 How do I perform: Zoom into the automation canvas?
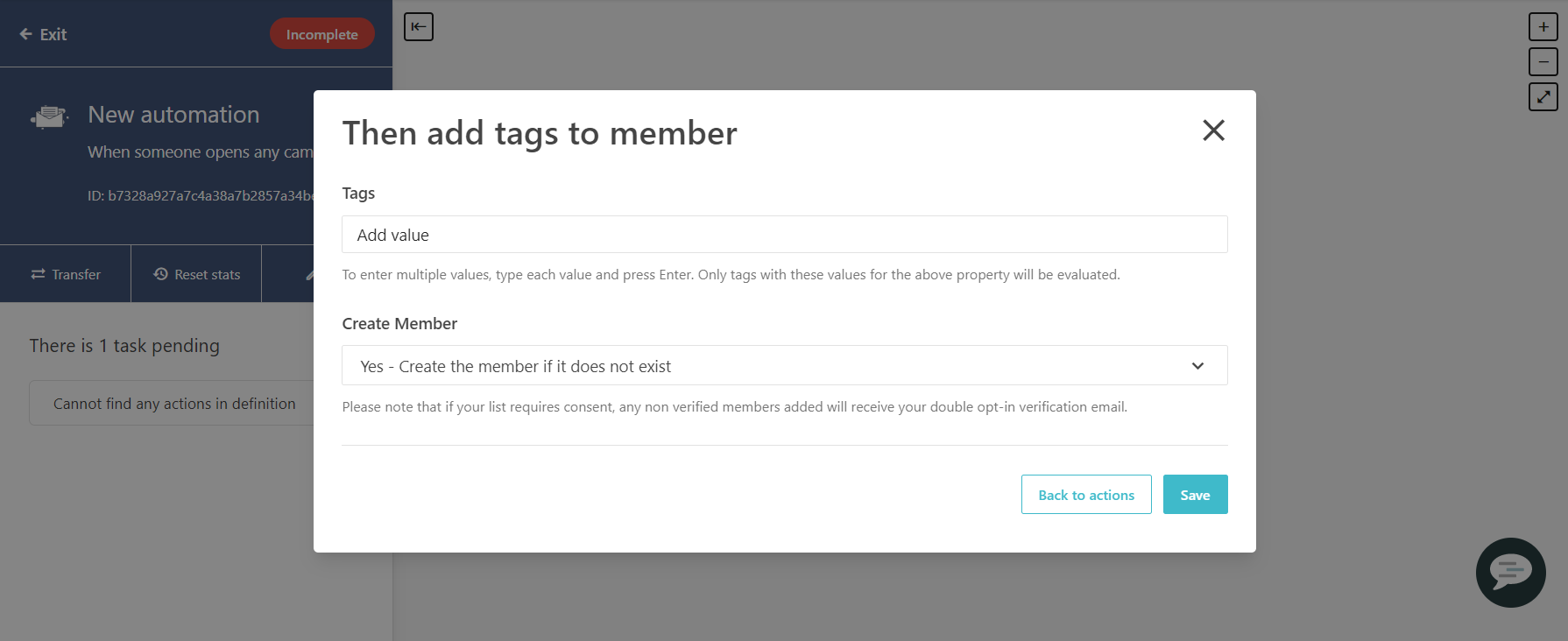pyautogui.click(x=1543, y=26)
